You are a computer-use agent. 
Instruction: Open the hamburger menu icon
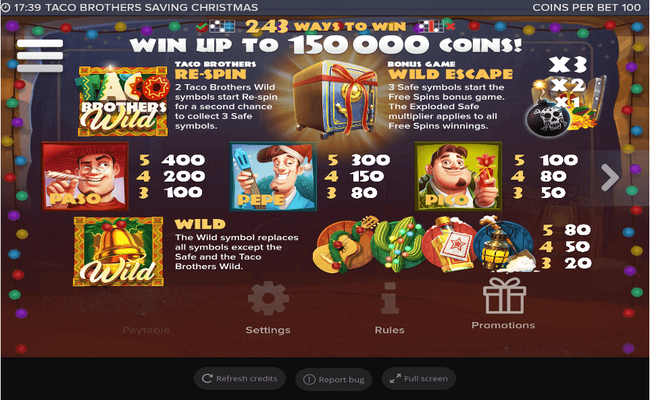pyautogui.click(x=40, y=56)
